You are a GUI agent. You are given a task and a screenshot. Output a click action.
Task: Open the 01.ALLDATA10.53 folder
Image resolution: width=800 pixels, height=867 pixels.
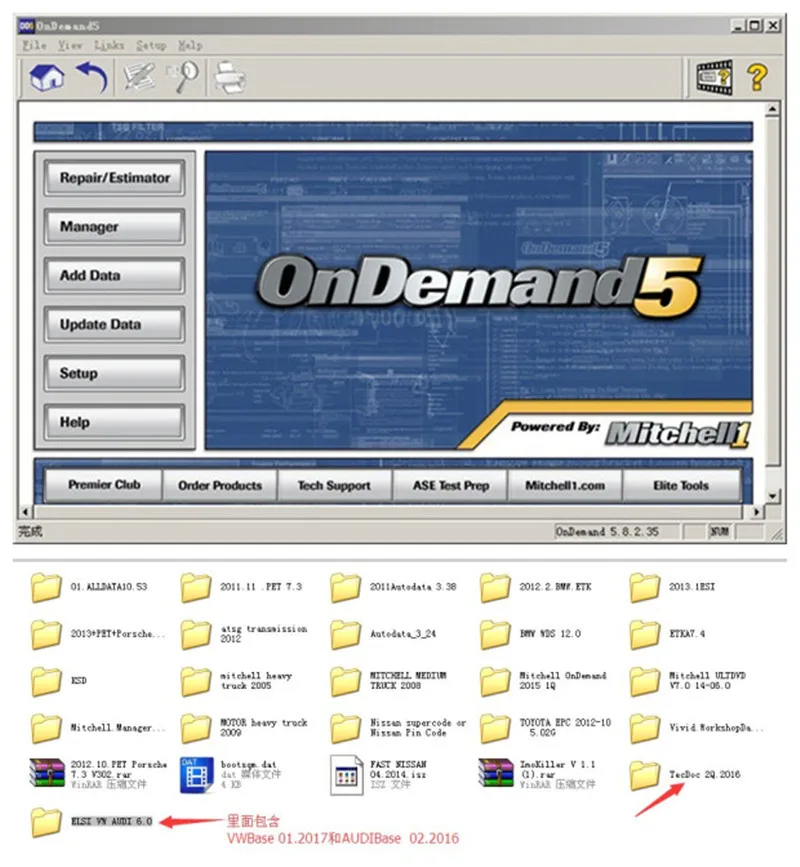tap(90, 587)
